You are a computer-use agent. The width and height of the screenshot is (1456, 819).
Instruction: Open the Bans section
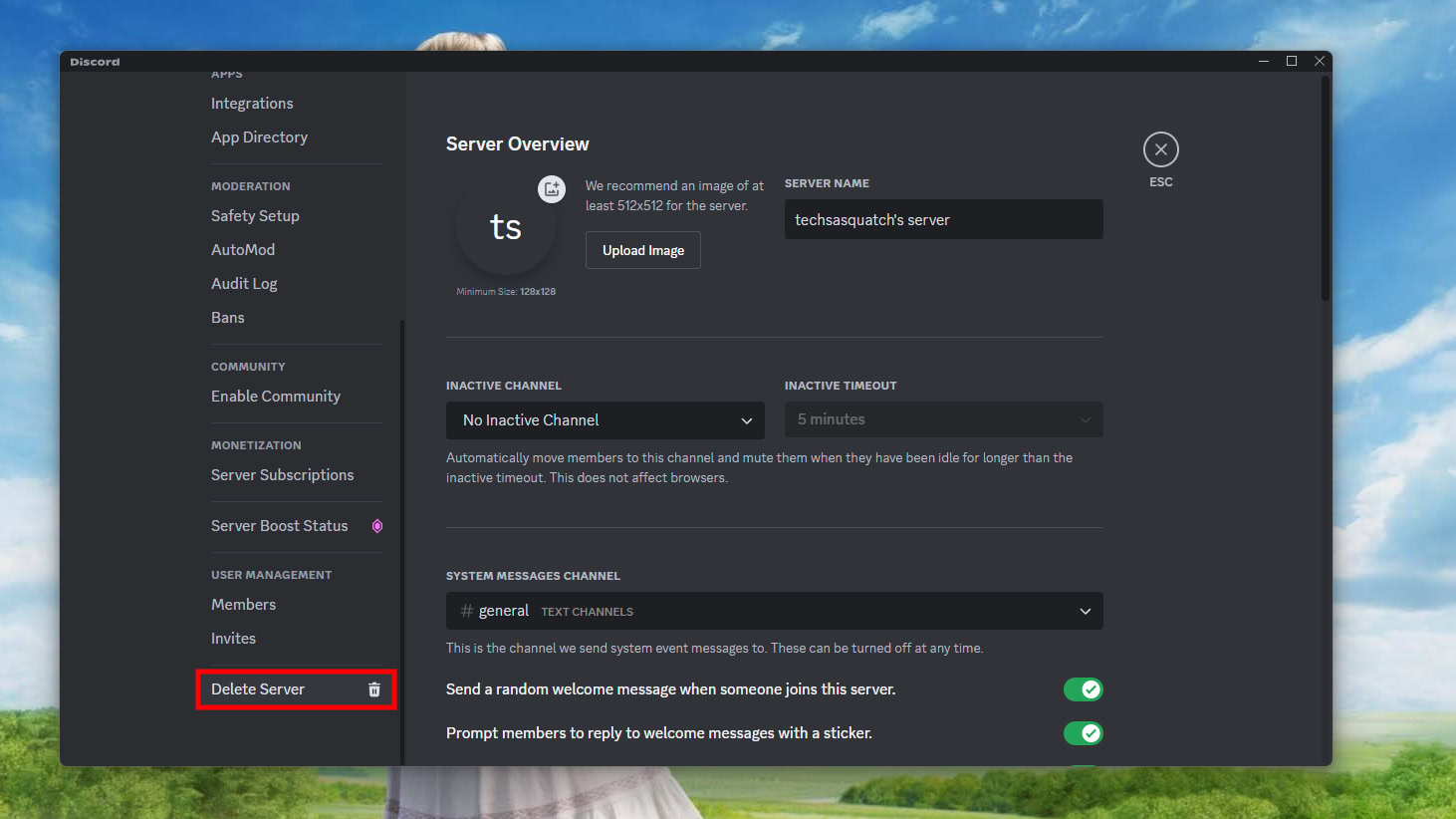pyautogui.click(x=228, y=318)
